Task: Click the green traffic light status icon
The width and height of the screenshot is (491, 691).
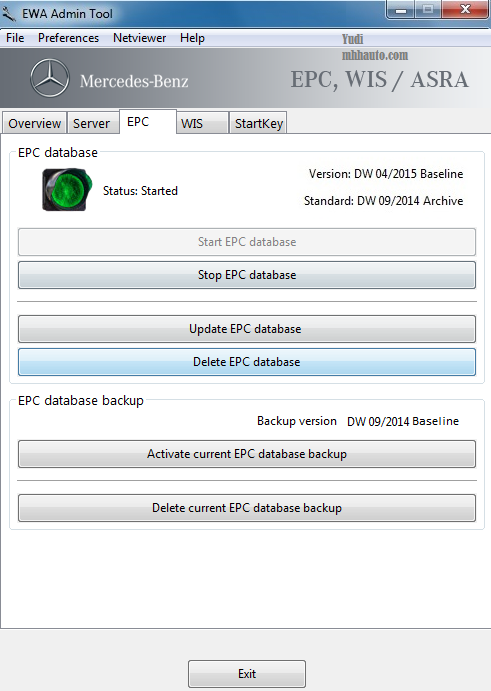Action: coord(67,189)
